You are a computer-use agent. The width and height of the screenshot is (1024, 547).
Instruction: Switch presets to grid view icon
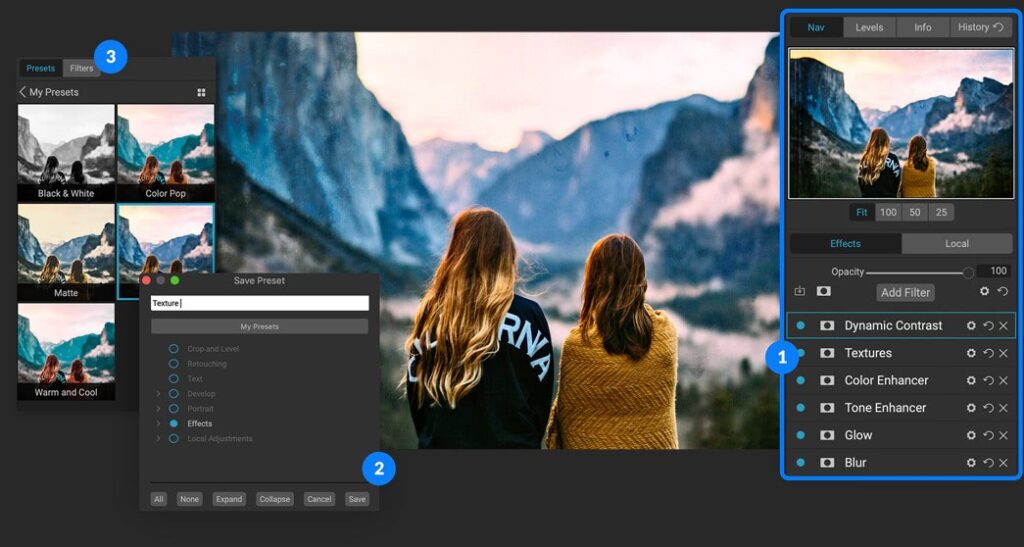coord(201,93)
